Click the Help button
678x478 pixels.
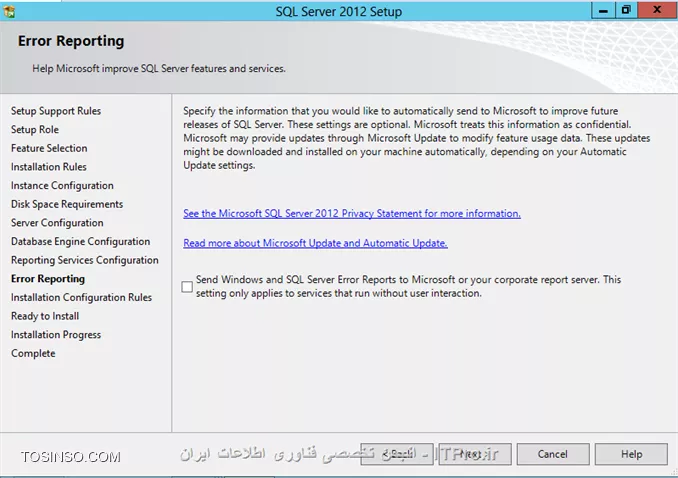pyautogui.click(x=631, y=454)
